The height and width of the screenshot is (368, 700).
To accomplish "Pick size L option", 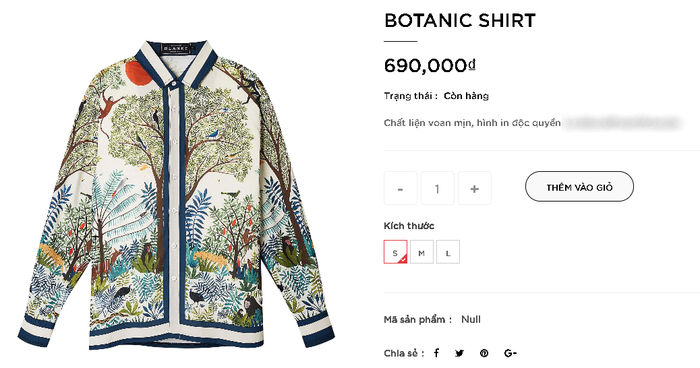I will tap(448, 252).
